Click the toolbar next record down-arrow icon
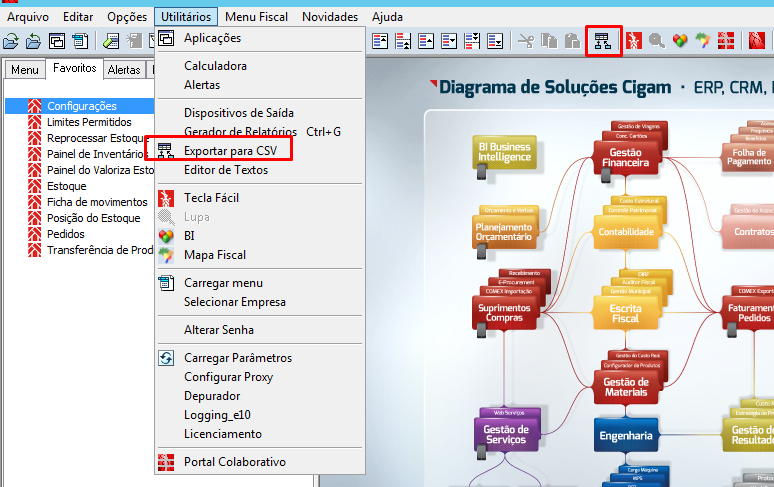 449,41
